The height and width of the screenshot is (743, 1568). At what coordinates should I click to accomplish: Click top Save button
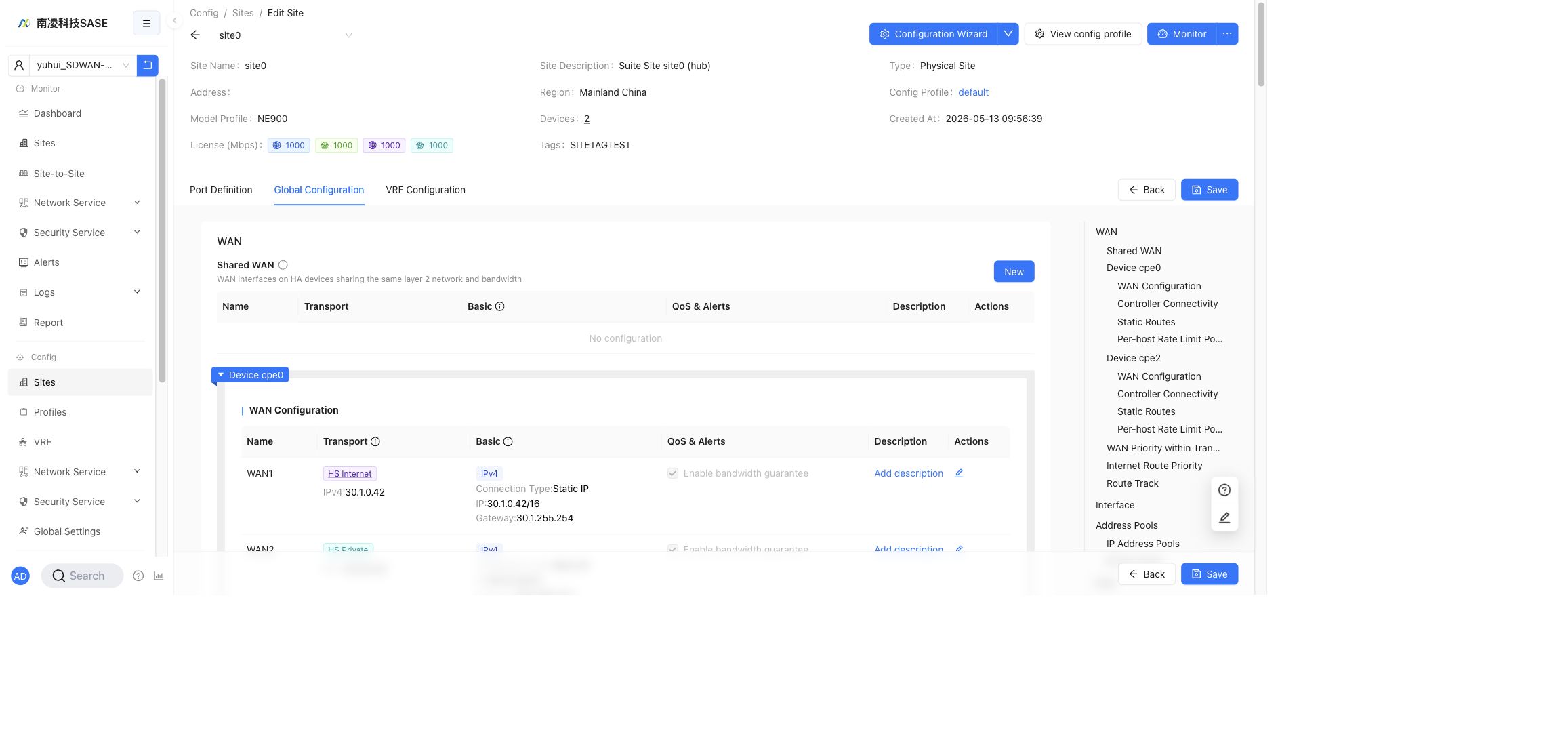pyautogui.click(x=1210, y=190)
